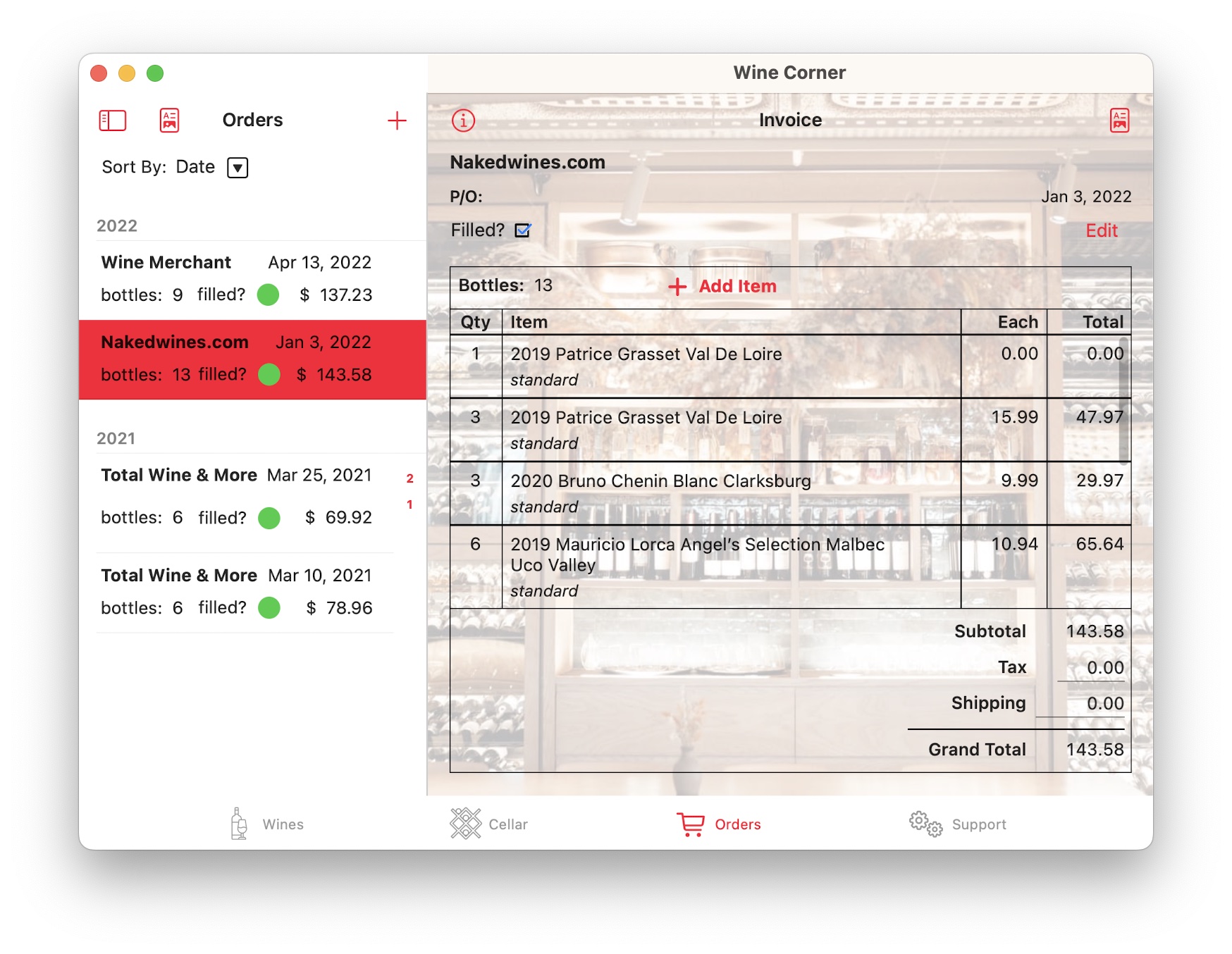Click the $ 69.92 order amount
This screenshot has height=954, width=1232.
point(338,518)
